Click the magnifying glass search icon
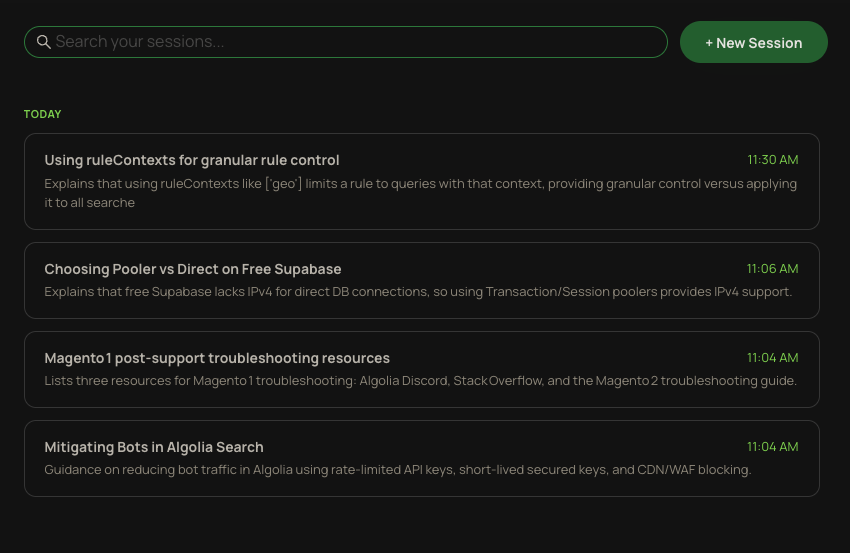This screenshot has height=553, width=850. click(44, 42)
